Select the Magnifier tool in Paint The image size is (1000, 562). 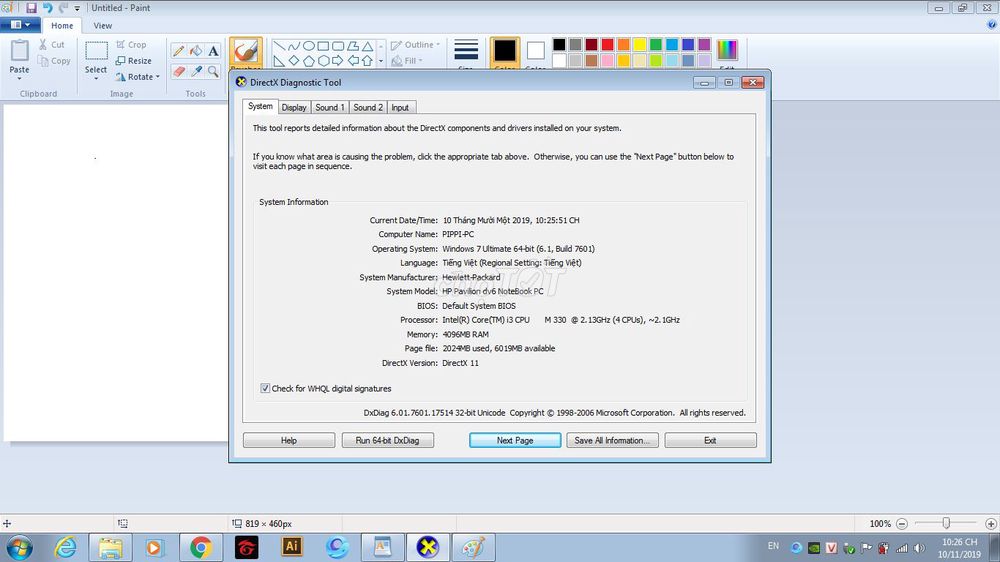click(213, 71)
